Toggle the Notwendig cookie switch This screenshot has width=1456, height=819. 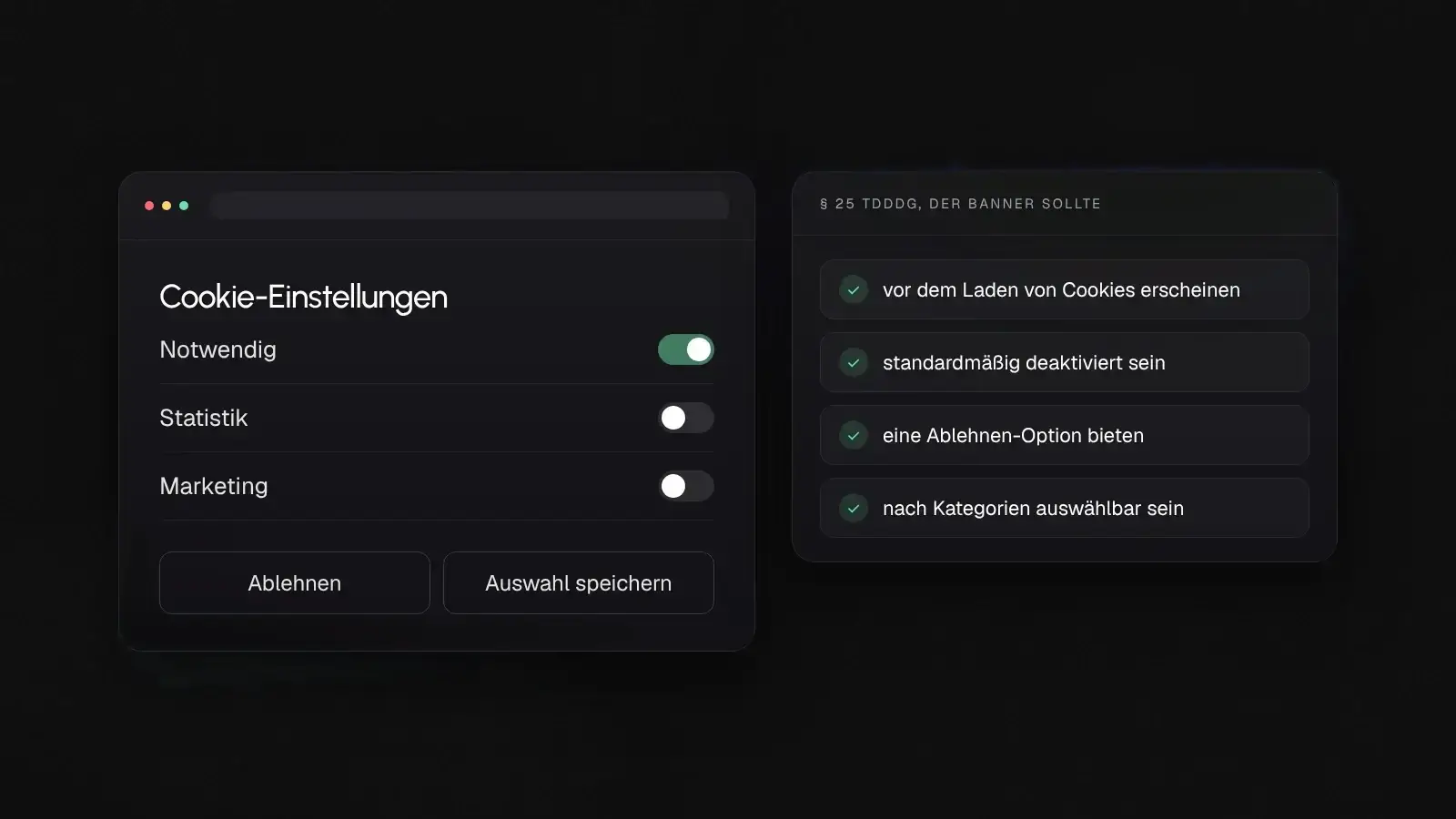point(686,349)
